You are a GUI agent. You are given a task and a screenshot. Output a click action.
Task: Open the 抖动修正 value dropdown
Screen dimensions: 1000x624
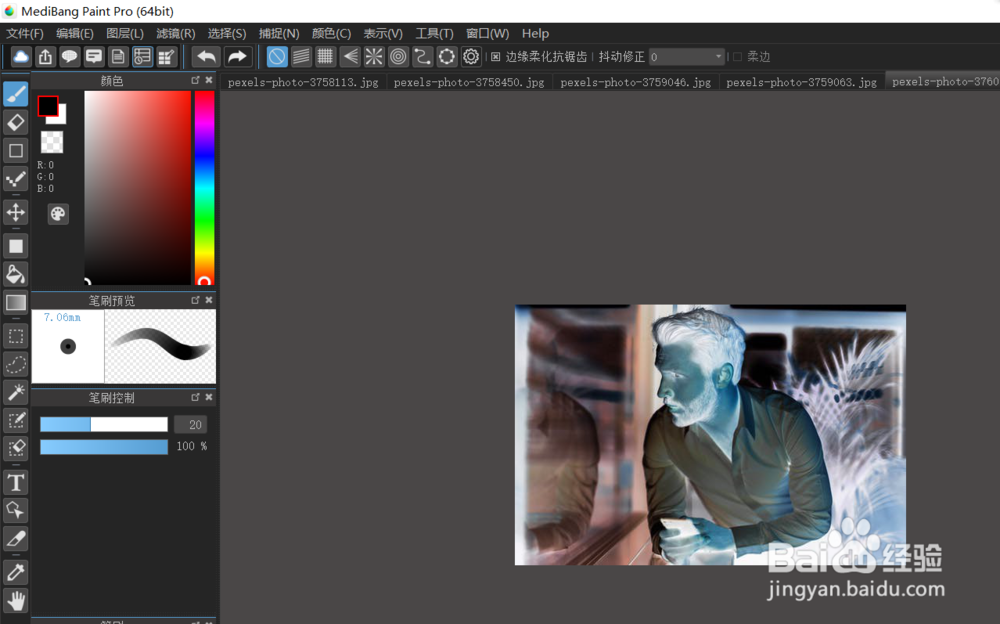pyautogui.click(x=687, y=57)
